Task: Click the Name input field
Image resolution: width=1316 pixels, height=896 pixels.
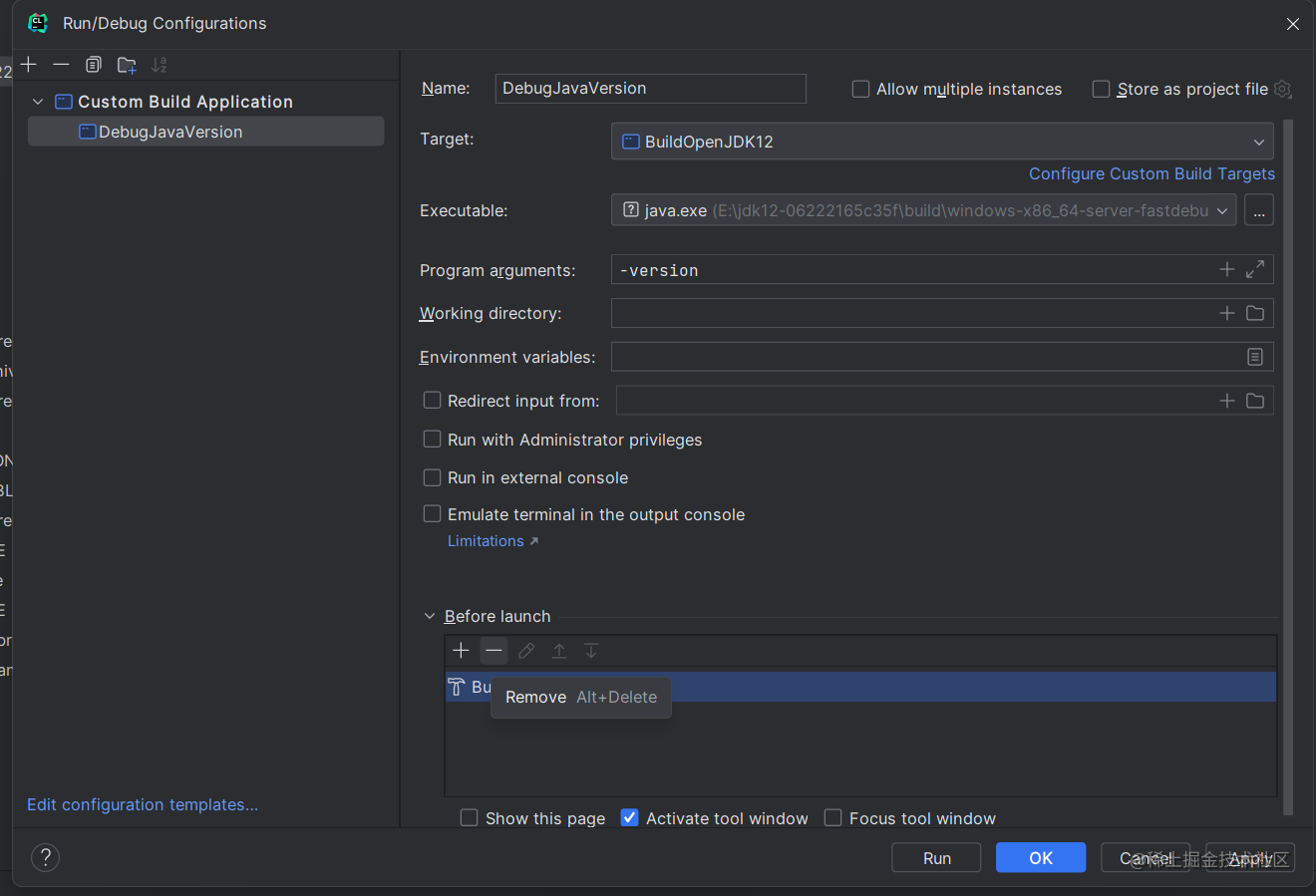Action: [x=650, y=88]
